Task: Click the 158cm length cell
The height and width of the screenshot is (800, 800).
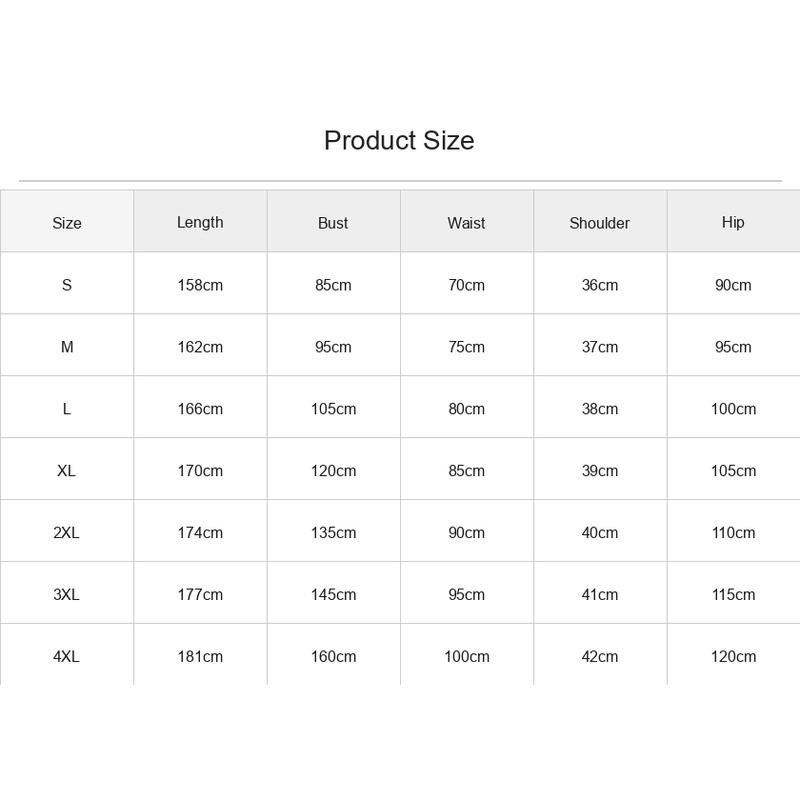Action: (200, 285)
